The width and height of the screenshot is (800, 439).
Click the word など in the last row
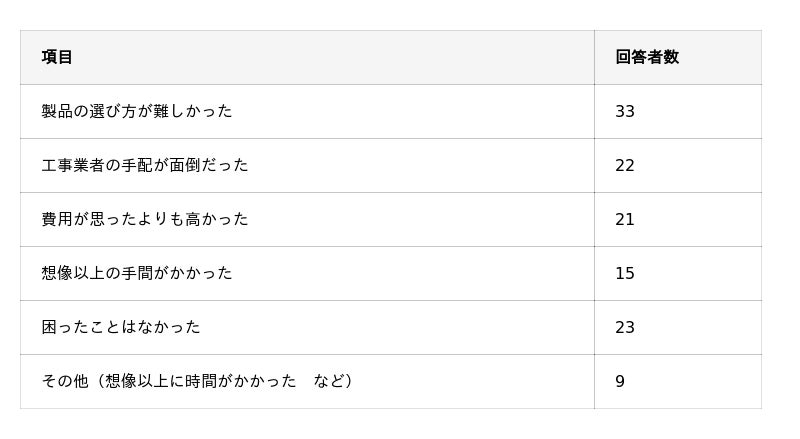tap(329, 381)
